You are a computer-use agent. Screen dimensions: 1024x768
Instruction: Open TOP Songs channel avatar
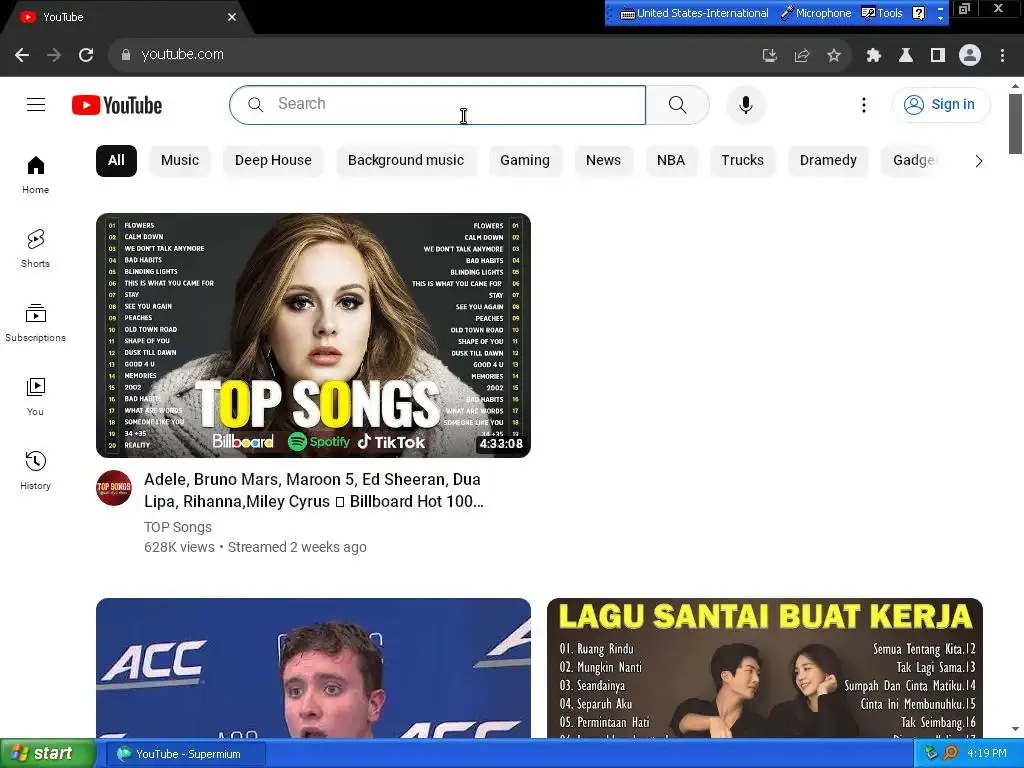click(114, 488)
